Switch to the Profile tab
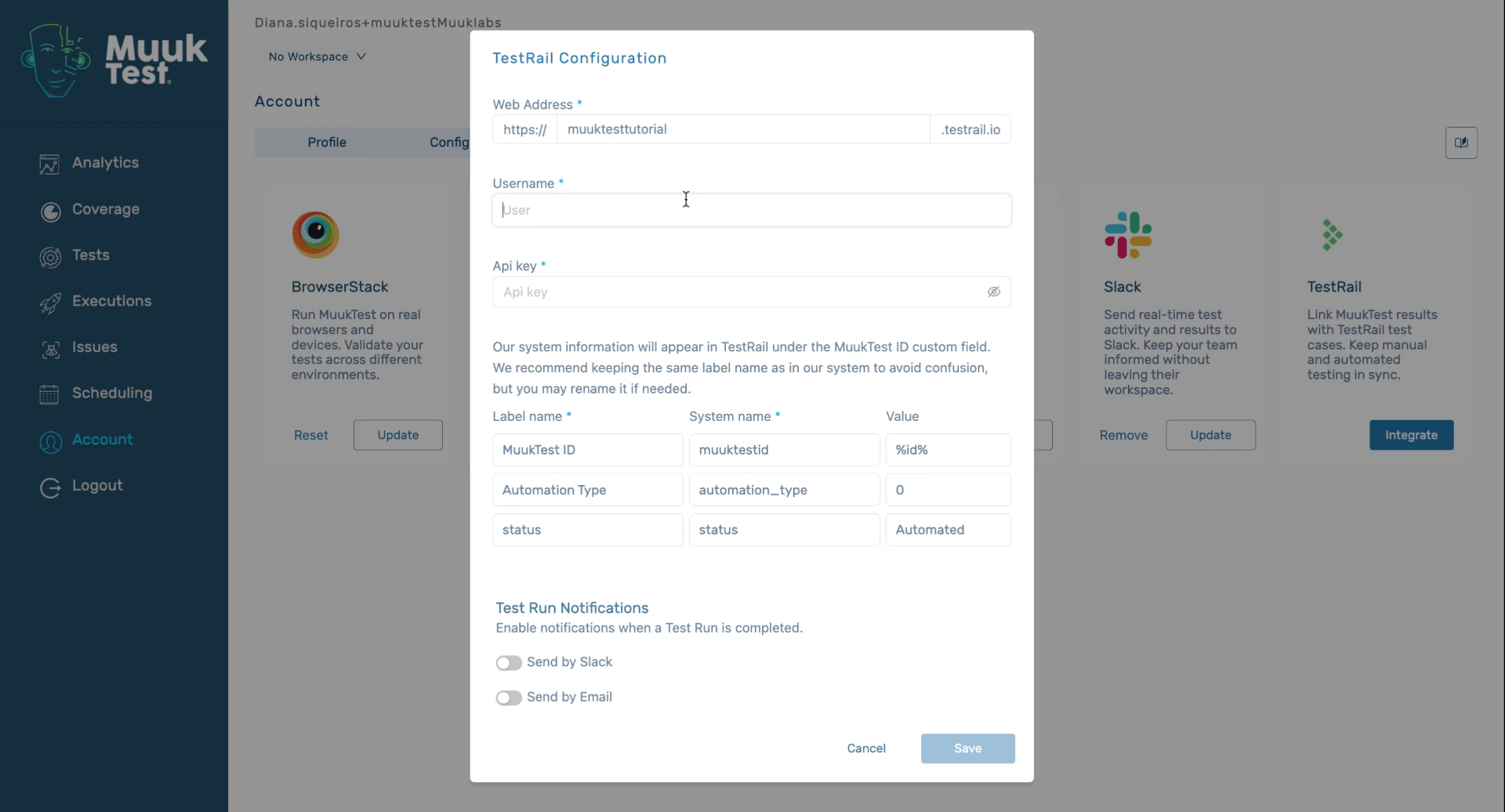This screenshot has height=812, width=1505. pyautogui.click(x=327, y=142)
